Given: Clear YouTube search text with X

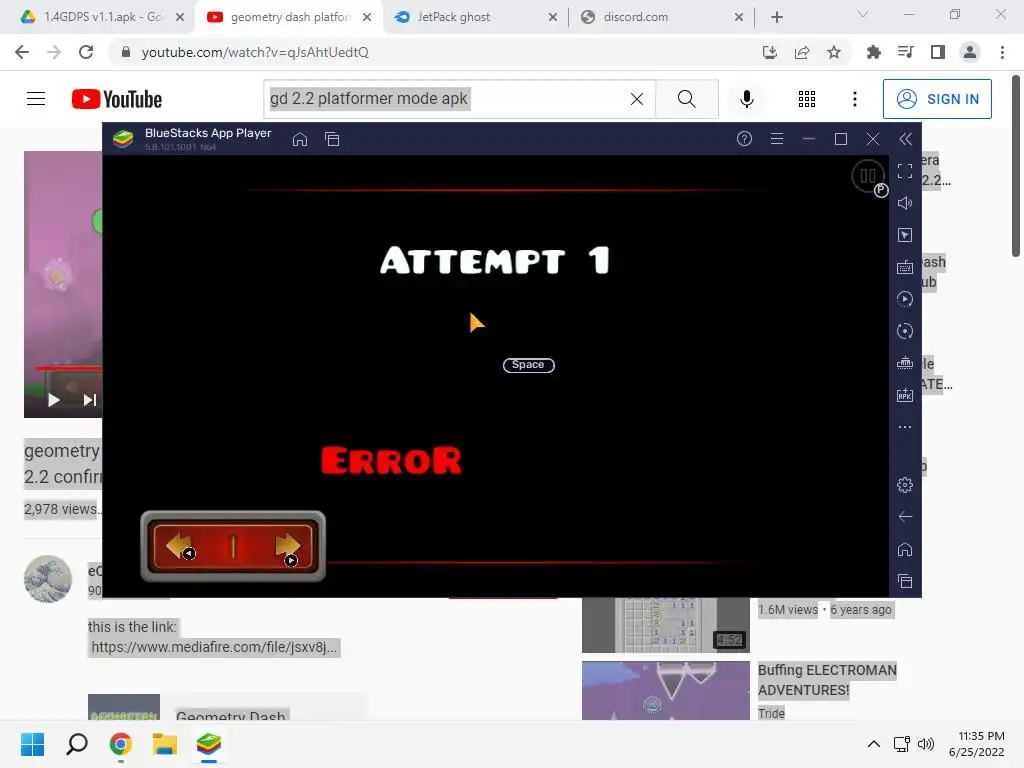Looking at the screenshot, I should pyautogui.click(x=637, y=99).
